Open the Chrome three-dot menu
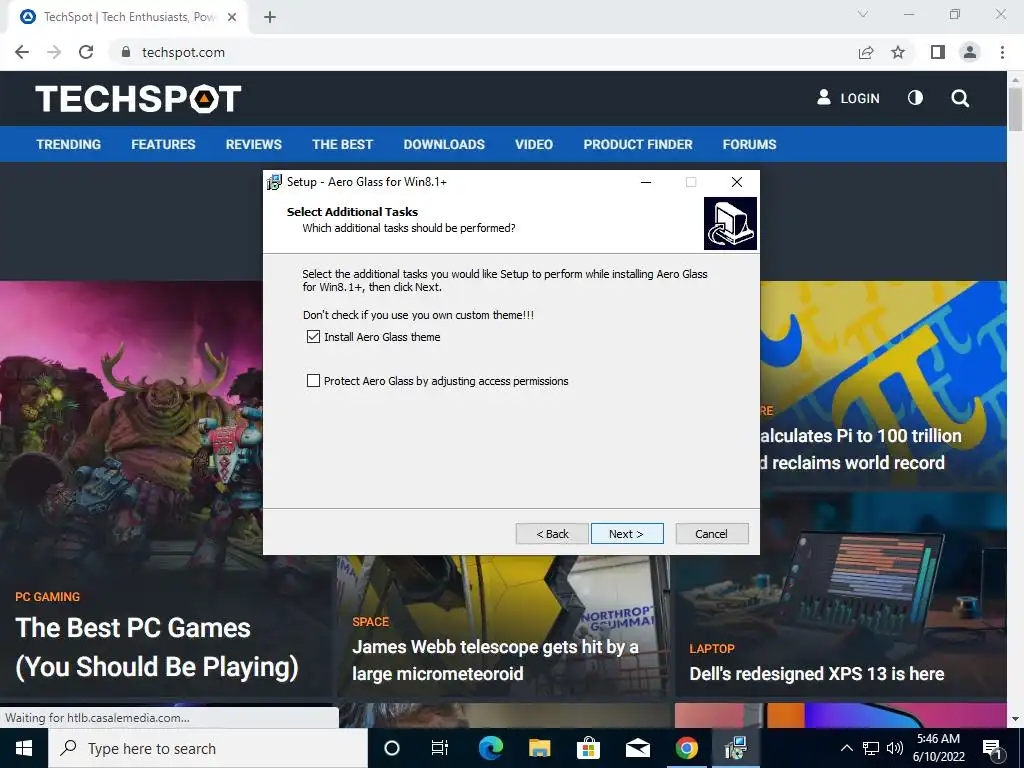Viewport: 1024px width, 768px height. 1002,52
